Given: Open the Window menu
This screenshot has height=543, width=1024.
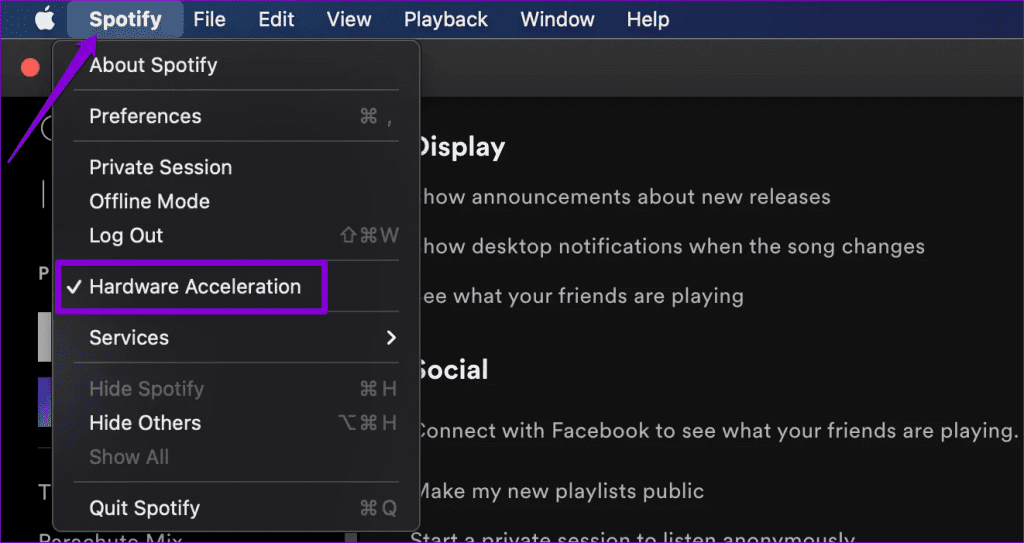Looking at the screenshot, I should coord(557,20).
